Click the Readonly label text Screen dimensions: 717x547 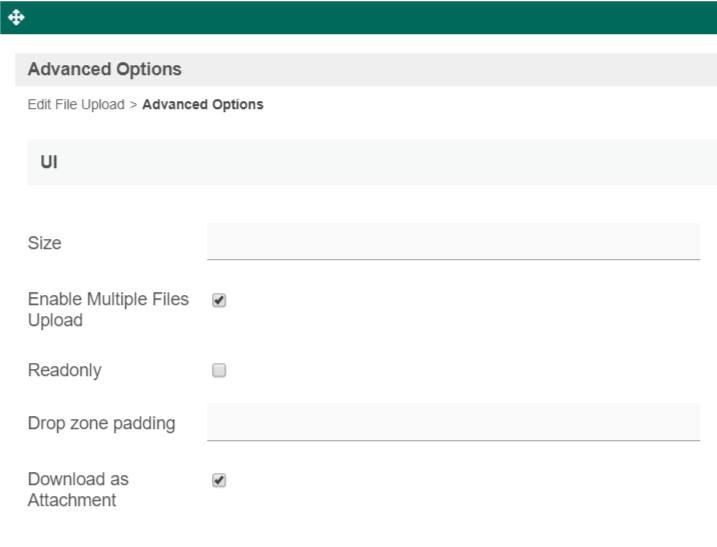[x=64, y=370]
